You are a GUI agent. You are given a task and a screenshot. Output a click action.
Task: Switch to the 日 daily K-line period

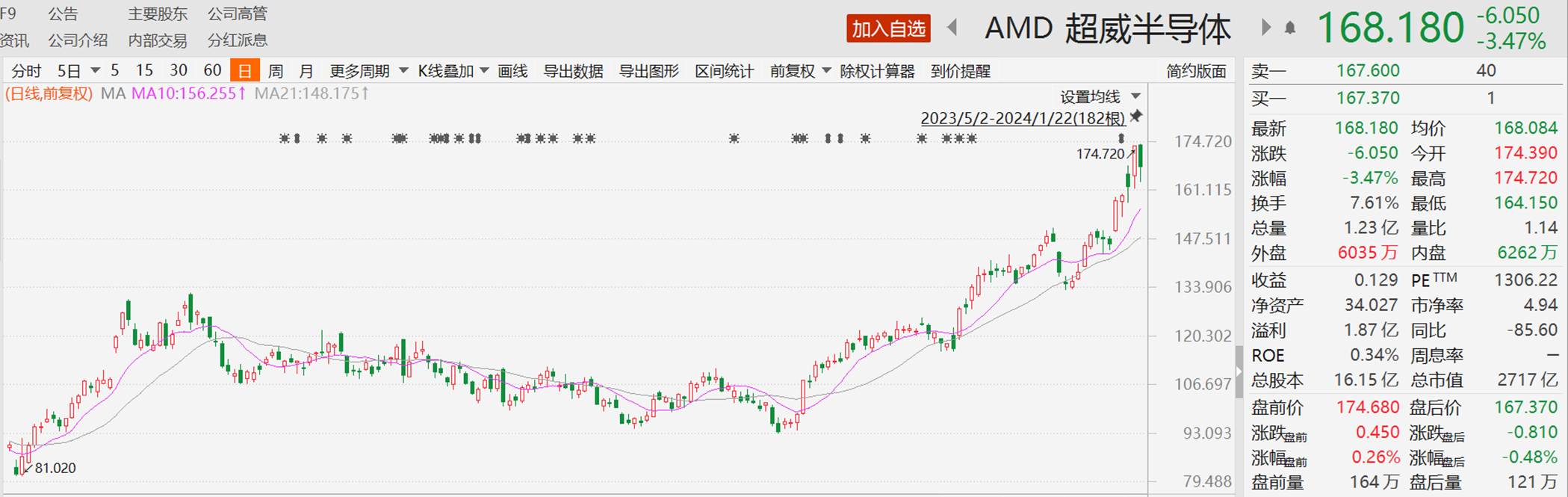[x=244, y=71]
